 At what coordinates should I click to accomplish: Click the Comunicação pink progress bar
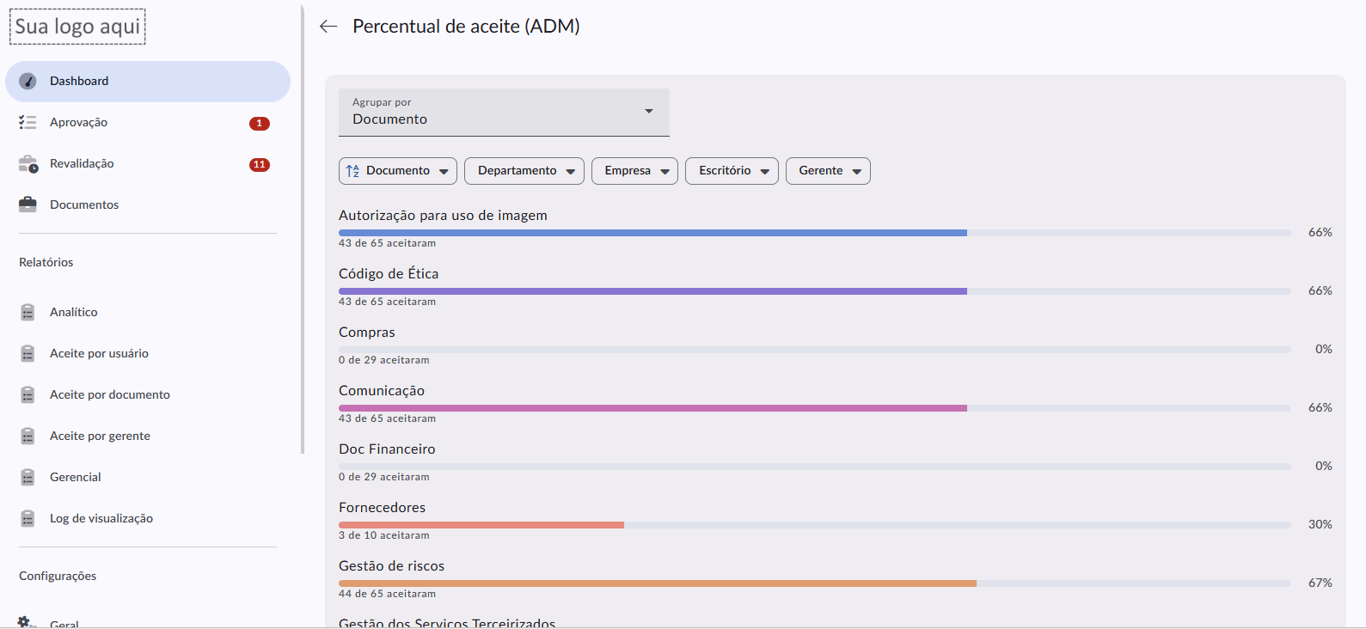point(814,408)
